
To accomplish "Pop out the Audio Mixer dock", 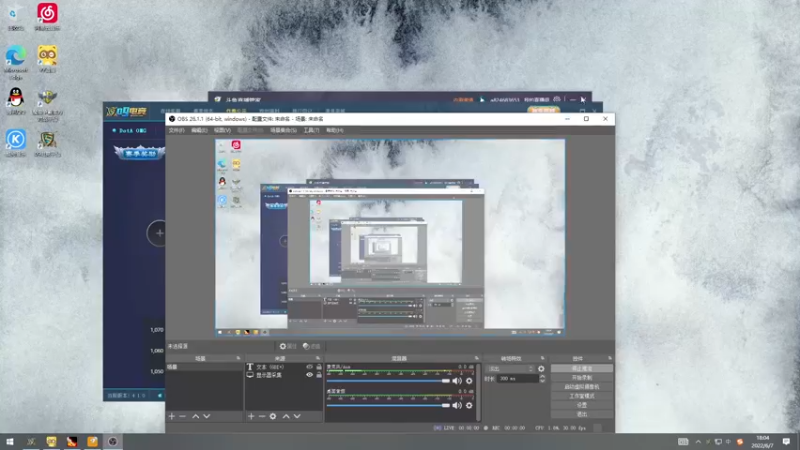I will pyautogui.click(x=477, y=358).
